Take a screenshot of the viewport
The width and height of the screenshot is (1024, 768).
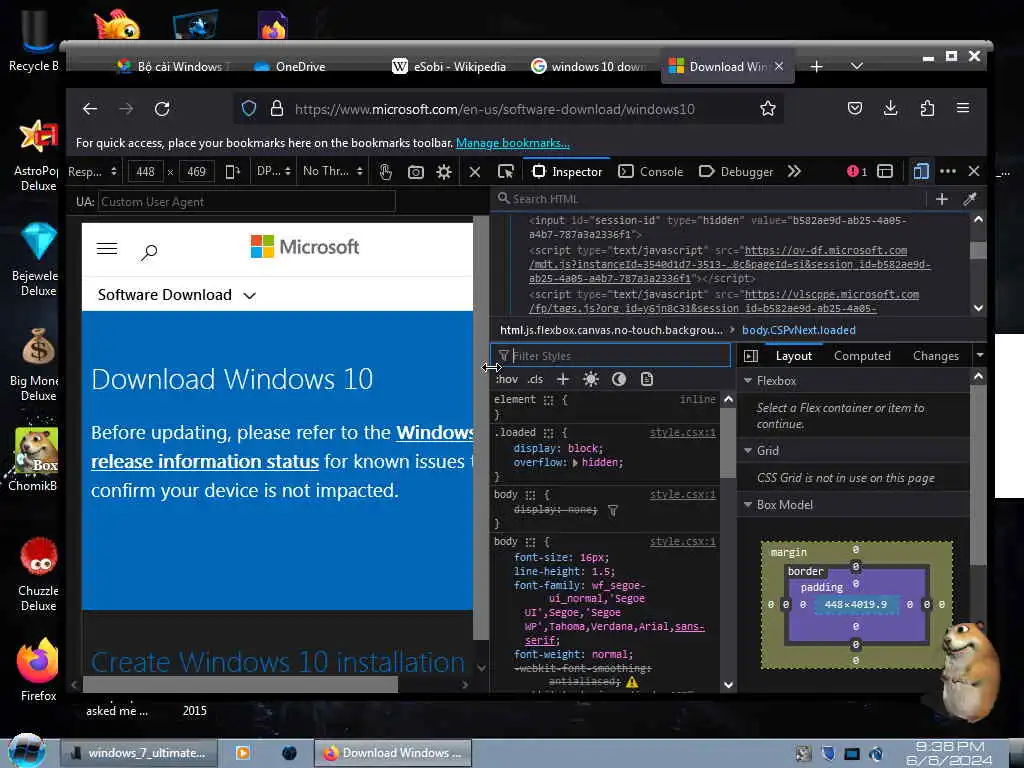(416, 172)
